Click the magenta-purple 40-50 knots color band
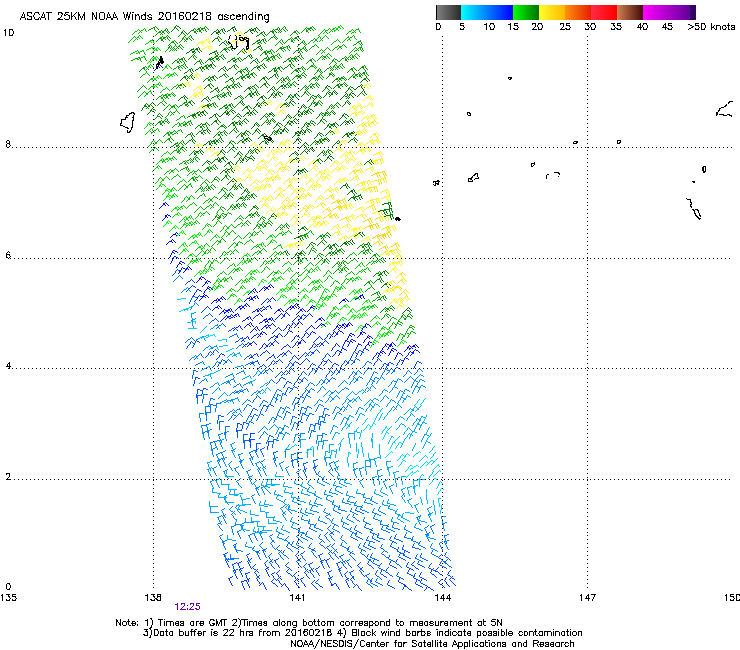 click(x=669, y=12)
